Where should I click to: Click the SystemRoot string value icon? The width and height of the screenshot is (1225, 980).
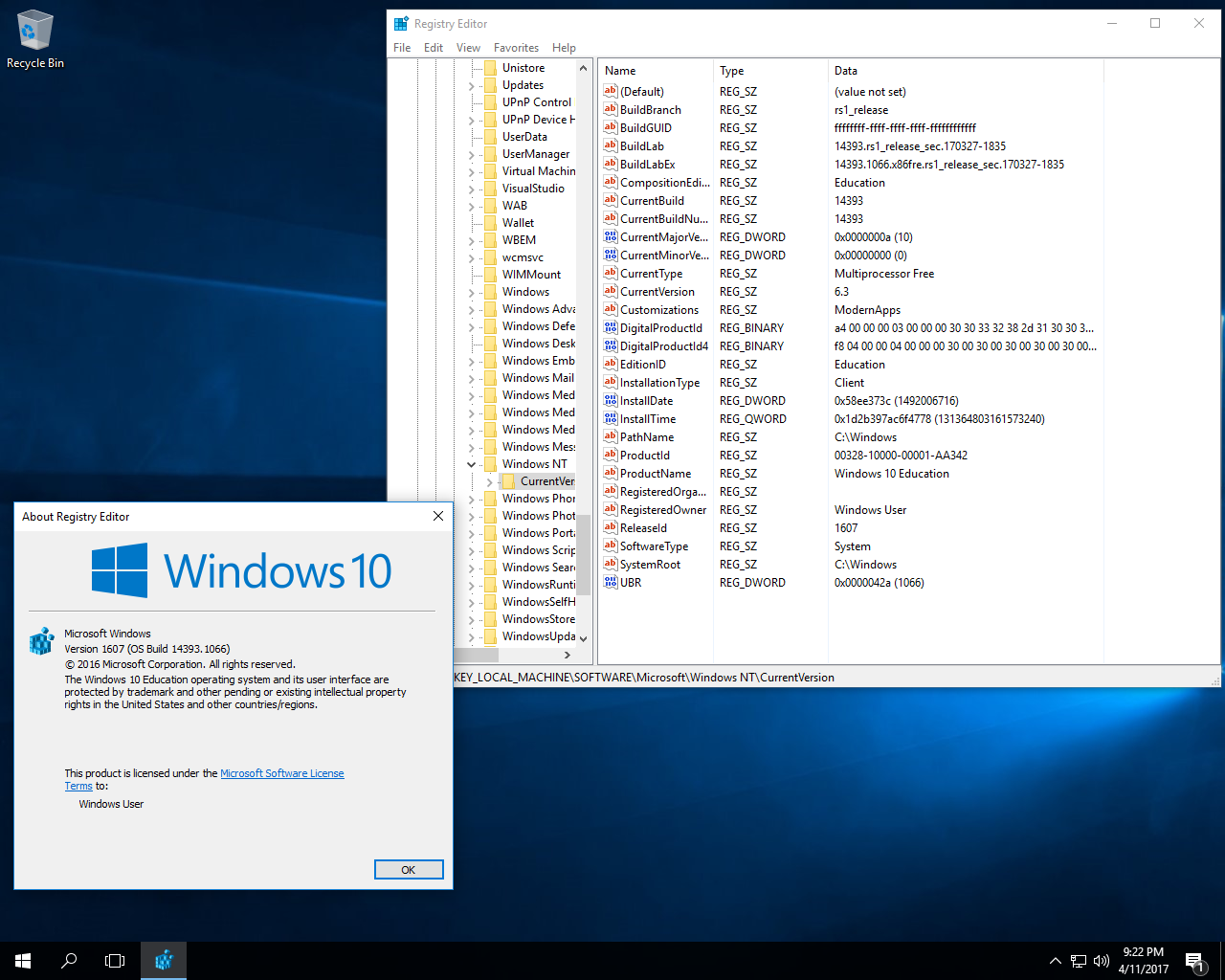click(x=611, y=564)
